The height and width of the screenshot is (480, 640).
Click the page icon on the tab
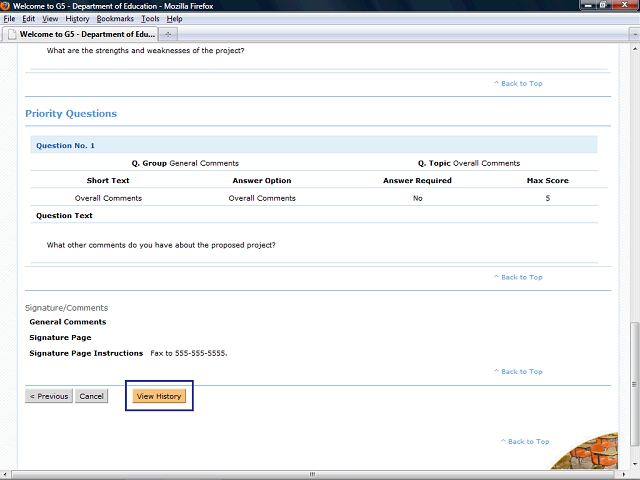pyautogui.click(x=12, y=34)
